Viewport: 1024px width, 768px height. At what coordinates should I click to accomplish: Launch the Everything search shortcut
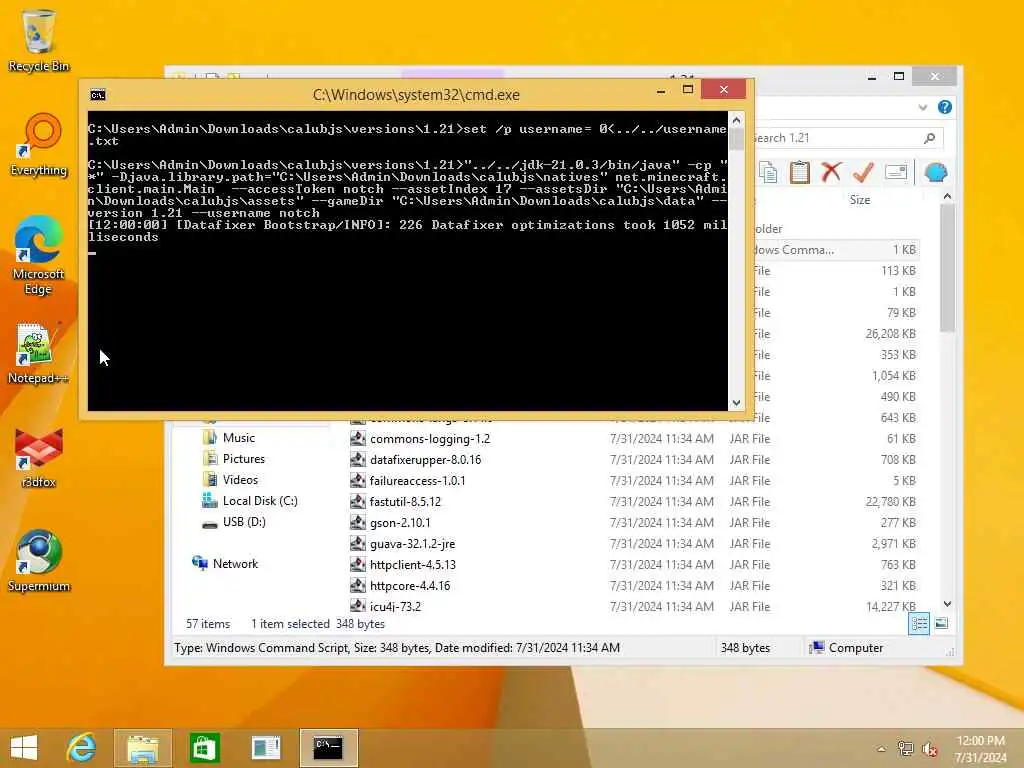(x=39, y=145)
